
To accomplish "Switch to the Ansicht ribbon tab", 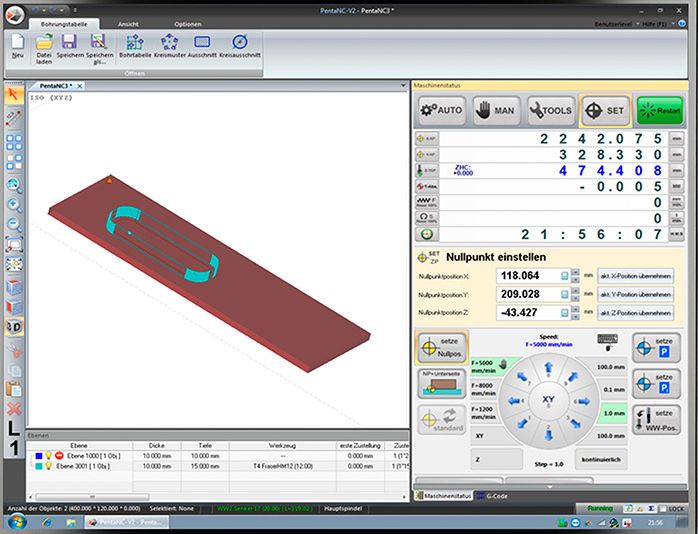I will pos(128,22).
